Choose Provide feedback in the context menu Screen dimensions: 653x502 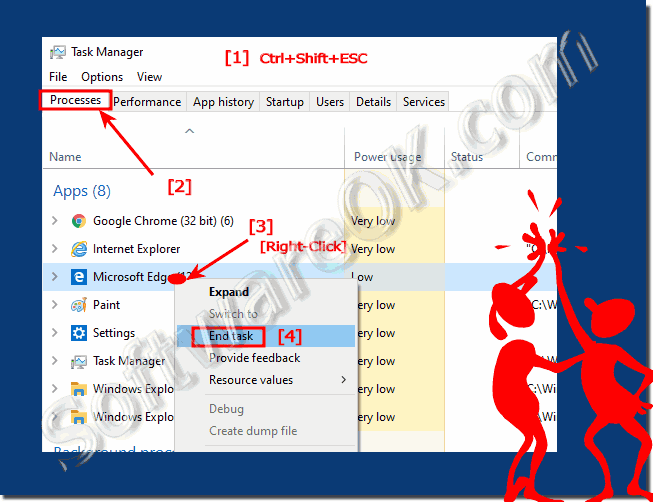267,358
